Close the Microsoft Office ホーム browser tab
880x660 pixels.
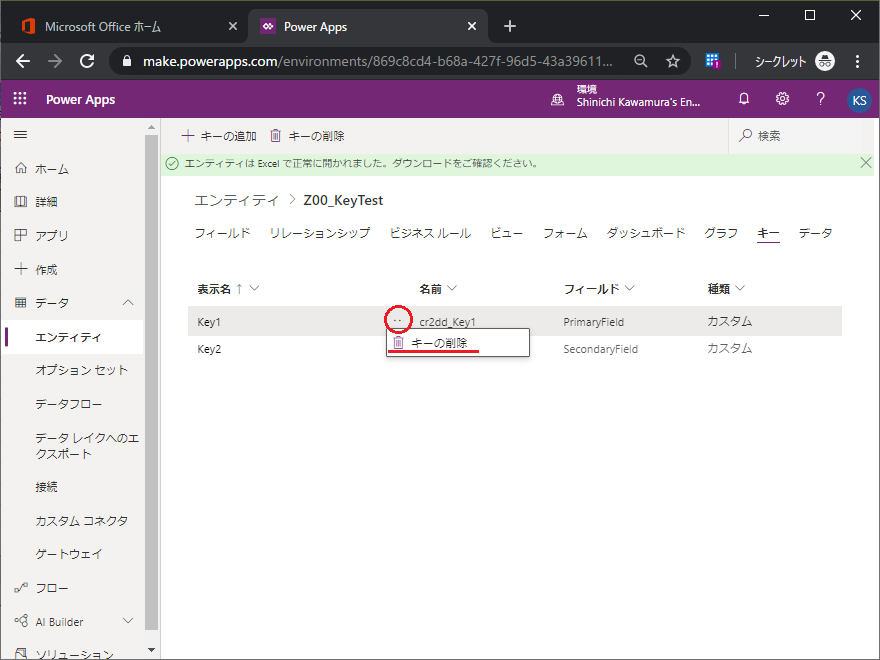coord(232,26)
